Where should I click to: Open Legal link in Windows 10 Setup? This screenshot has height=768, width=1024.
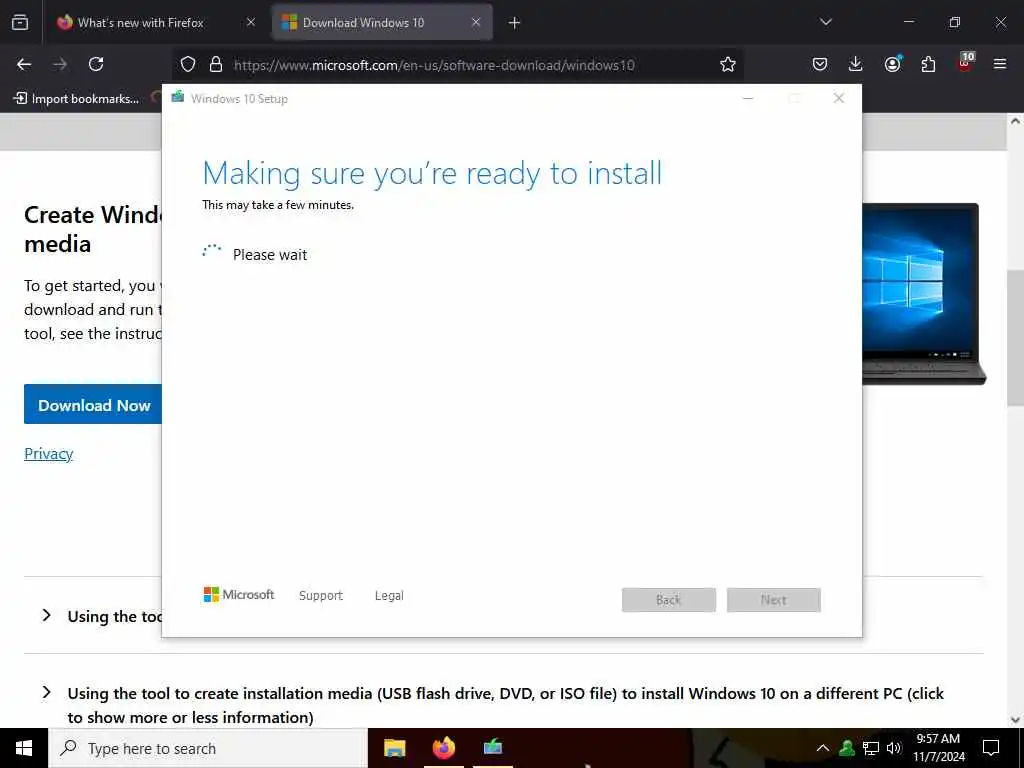click(389, 596)
